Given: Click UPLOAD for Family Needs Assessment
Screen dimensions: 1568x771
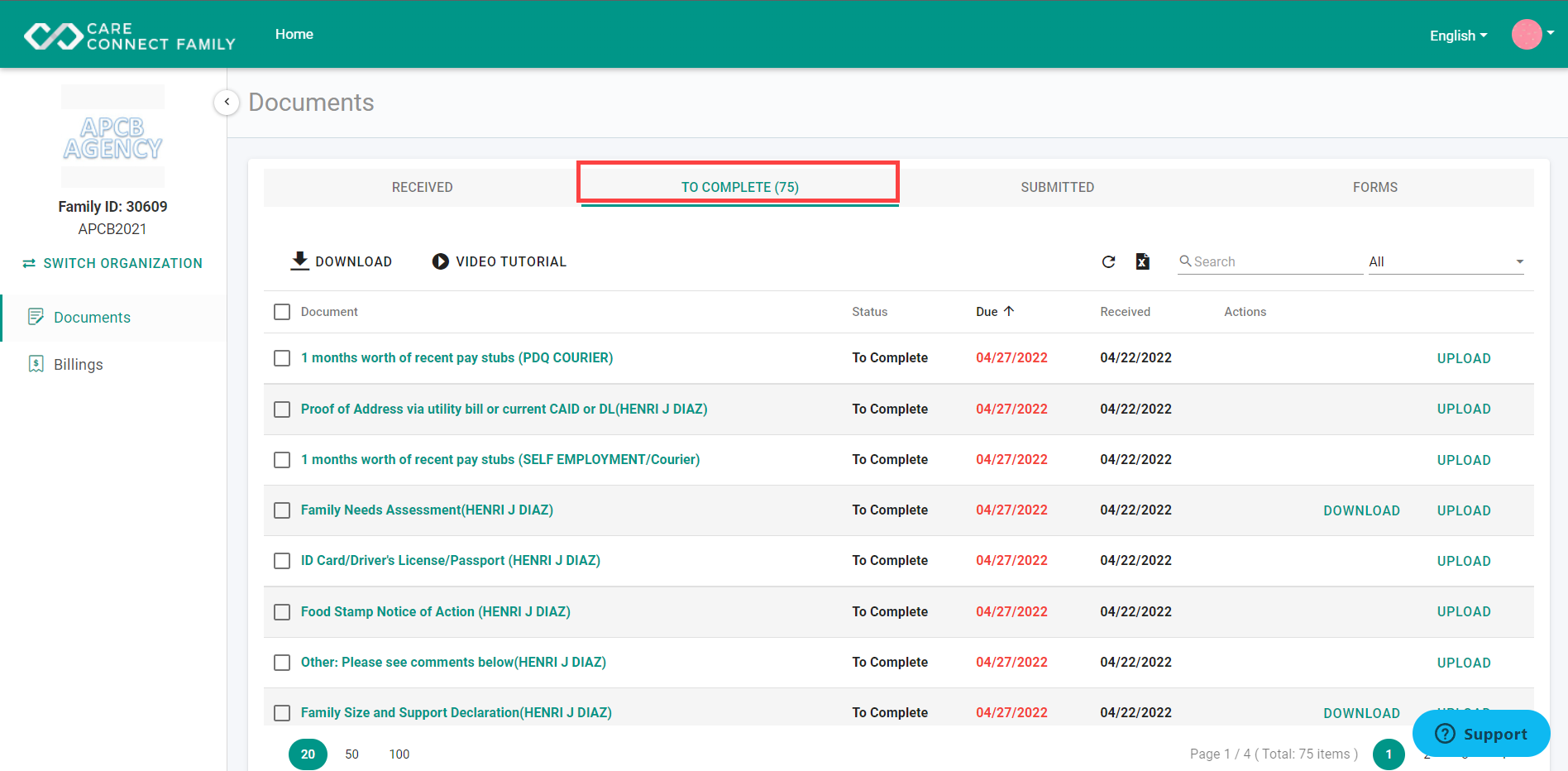Looking at the screenshot, I should click(x=1464, y=510).
